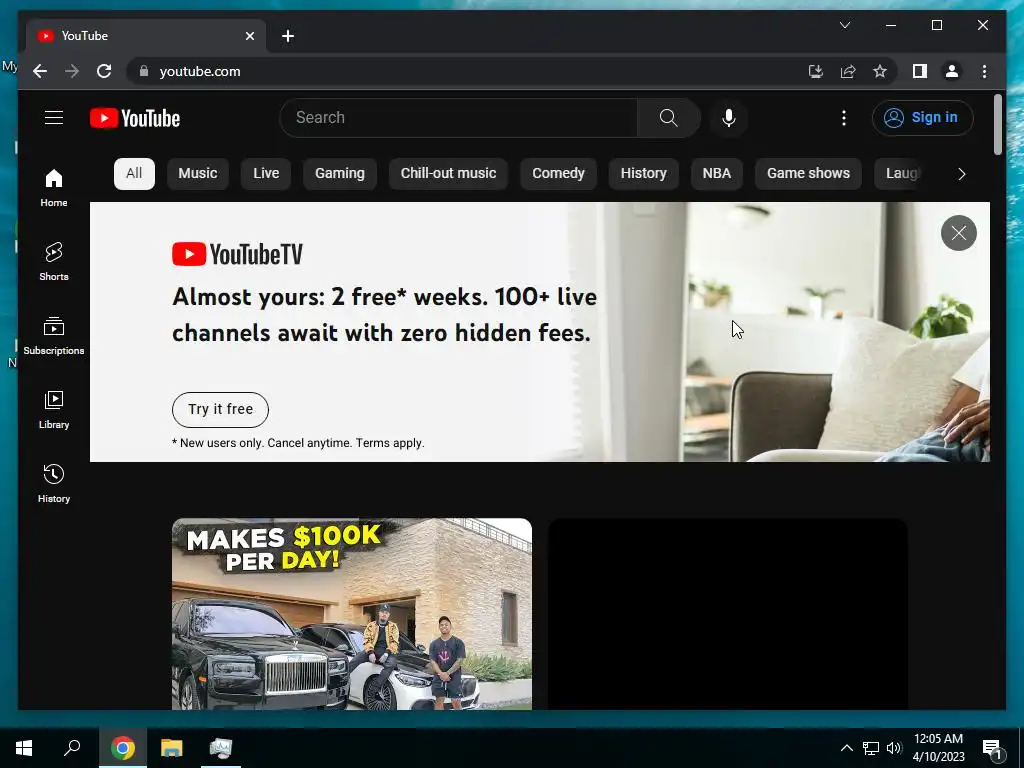The height and width of the screenshot is (768, 1024).
Task: Close the YouTube tab
Action: click(249, 36)
